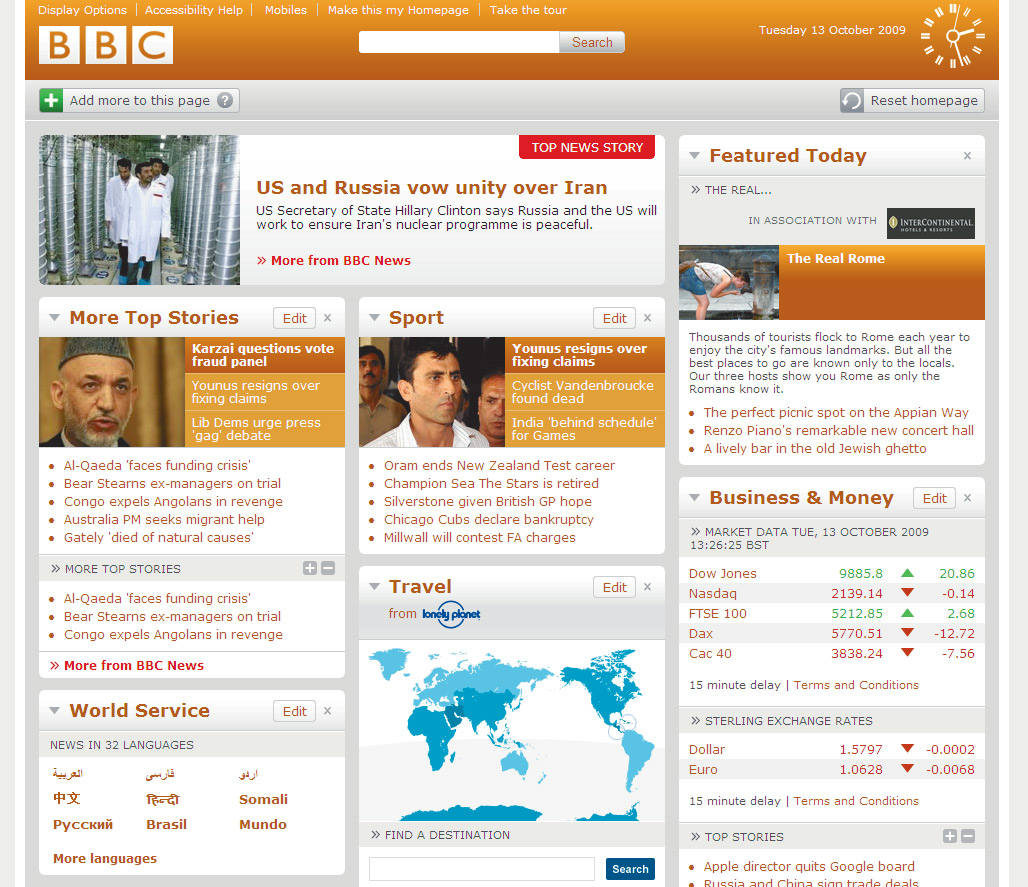This screenshot has width=1028, height=887.
Task: Collapse the Business & Money panel
Action: click(x=694, y=498)
